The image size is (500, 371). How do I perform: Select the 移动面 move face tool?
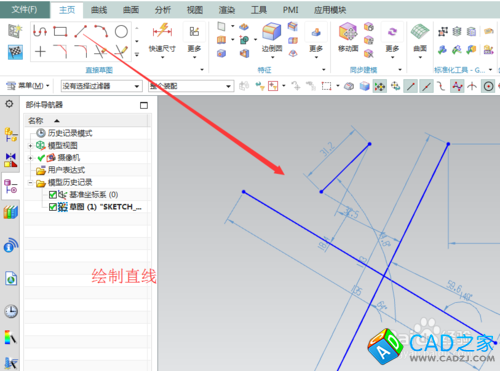click(x=348, y=38)
